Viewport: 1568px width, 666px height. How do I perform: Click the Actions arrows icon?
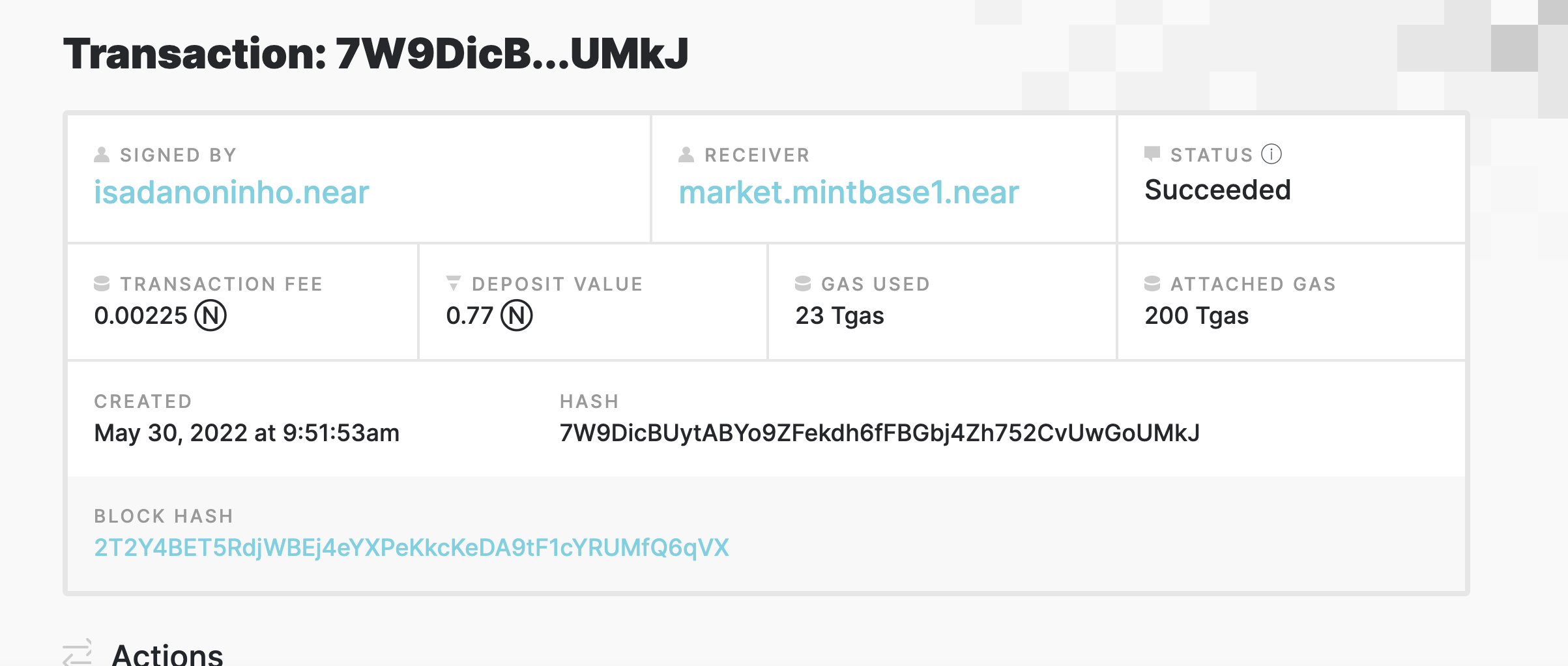pos(78,652)
